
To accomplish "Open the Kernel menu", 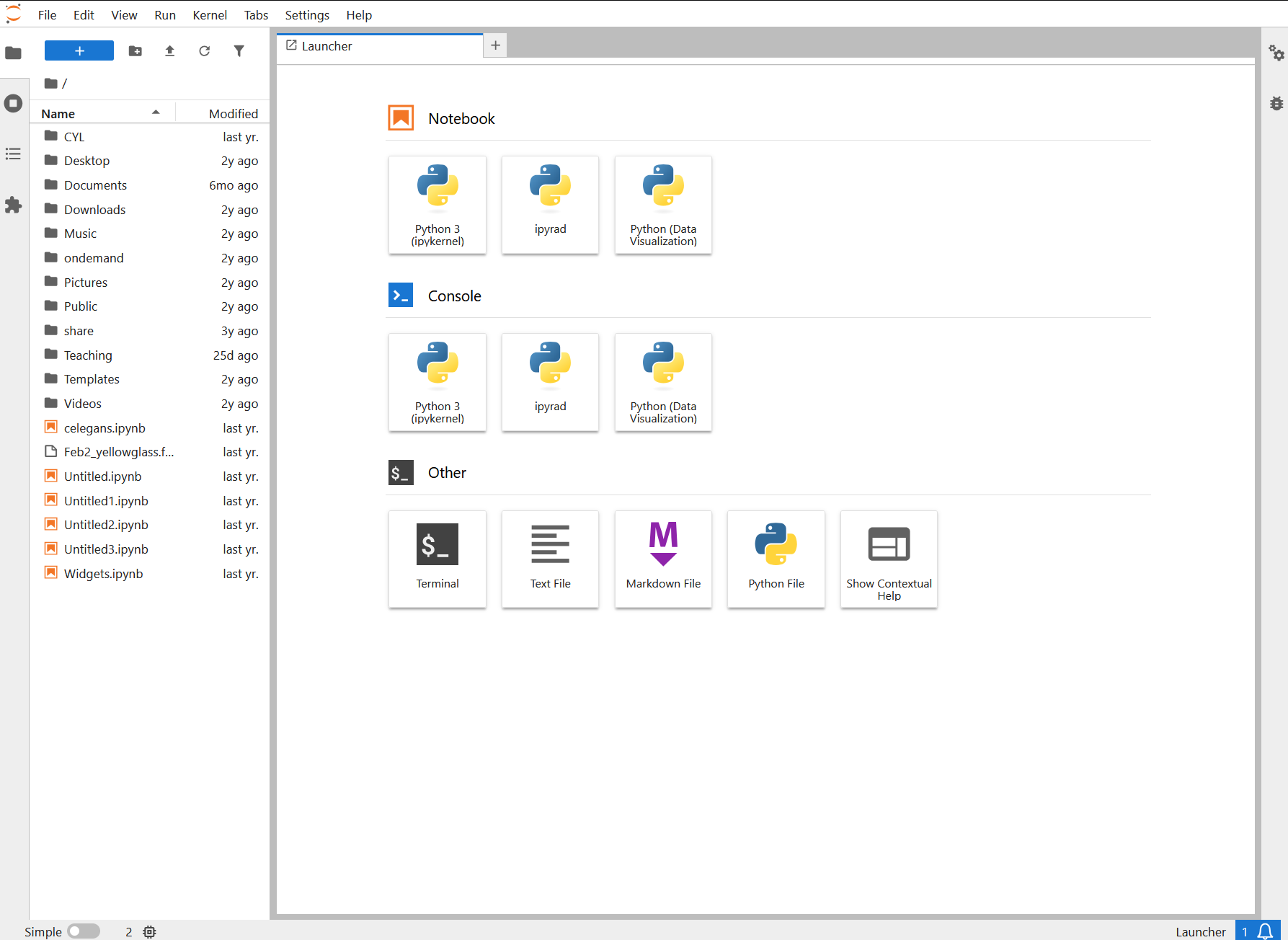I will coord(210,15).
